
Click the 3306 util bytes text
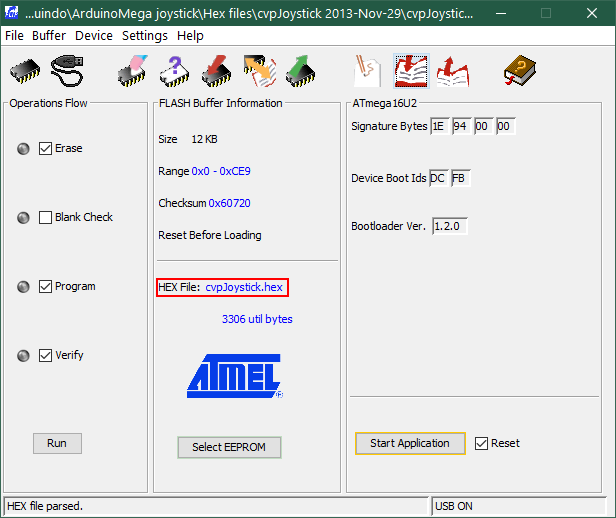pos(257,319)
